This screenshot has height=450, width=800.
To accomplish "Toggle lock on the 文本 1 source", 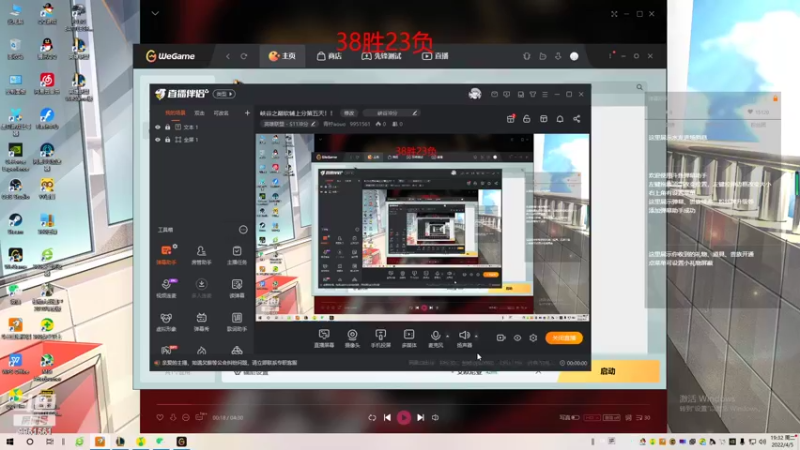I will click(167, 127).
